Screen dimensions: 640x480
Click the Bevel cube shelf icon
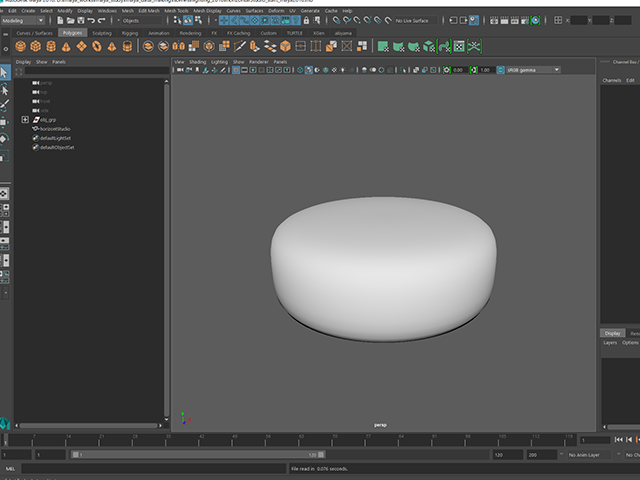click(285, 47)
